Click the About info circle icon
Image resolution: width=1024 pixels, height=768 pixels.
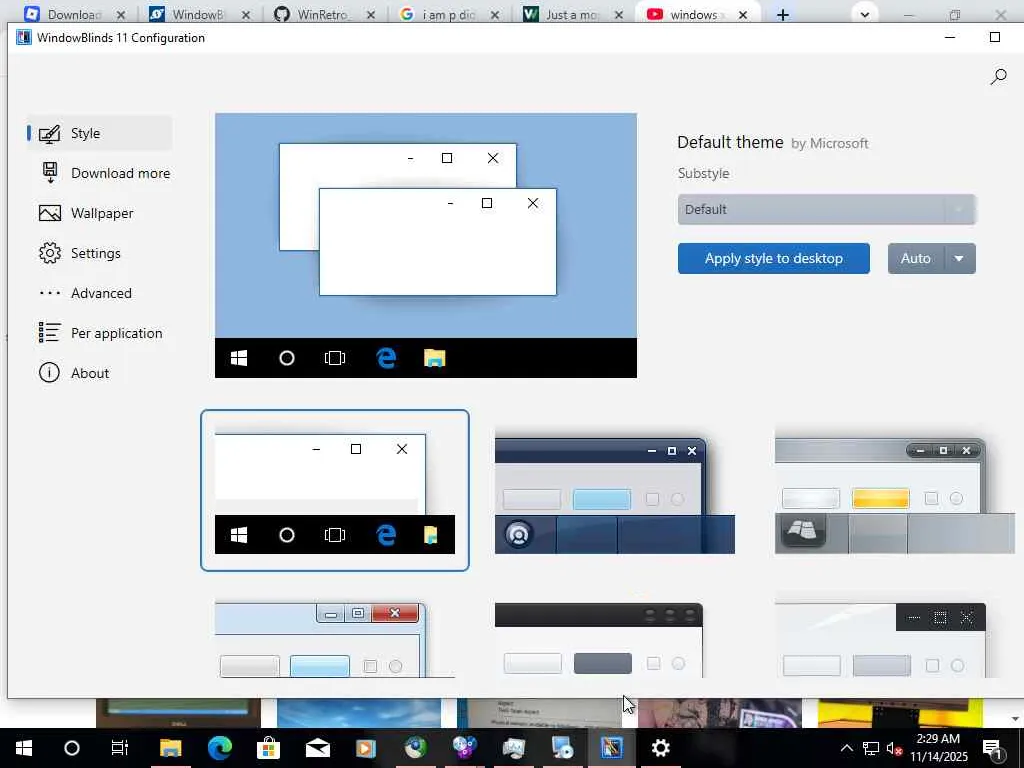pos(50,373)
